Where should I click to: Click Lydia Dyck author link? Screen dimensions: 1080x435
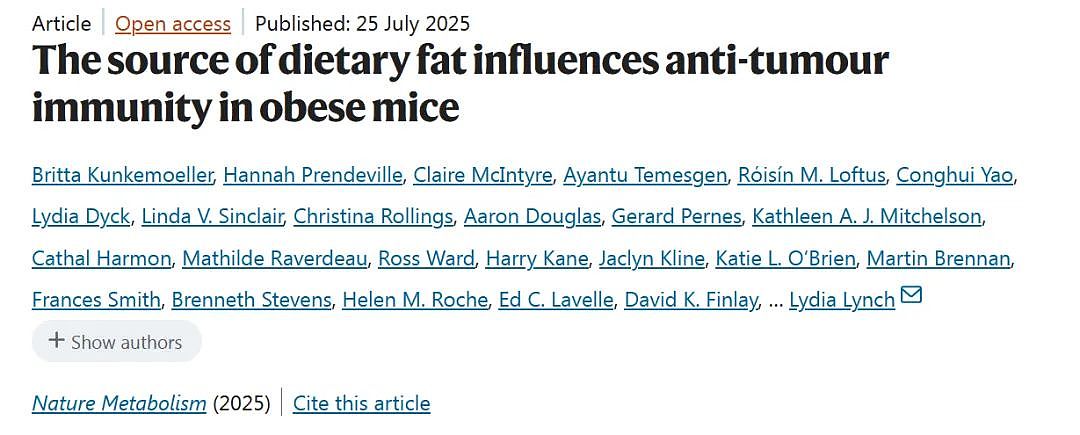click(81, 217)
